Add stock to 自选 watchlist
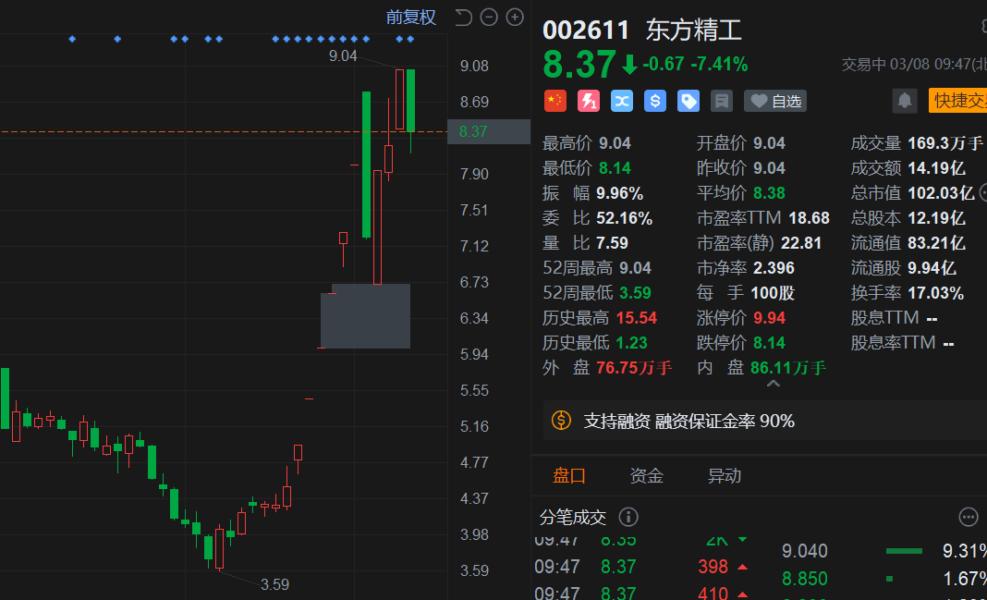Image resolution: width=987 pixels, height=600 pixels. (x=776, y=101)
